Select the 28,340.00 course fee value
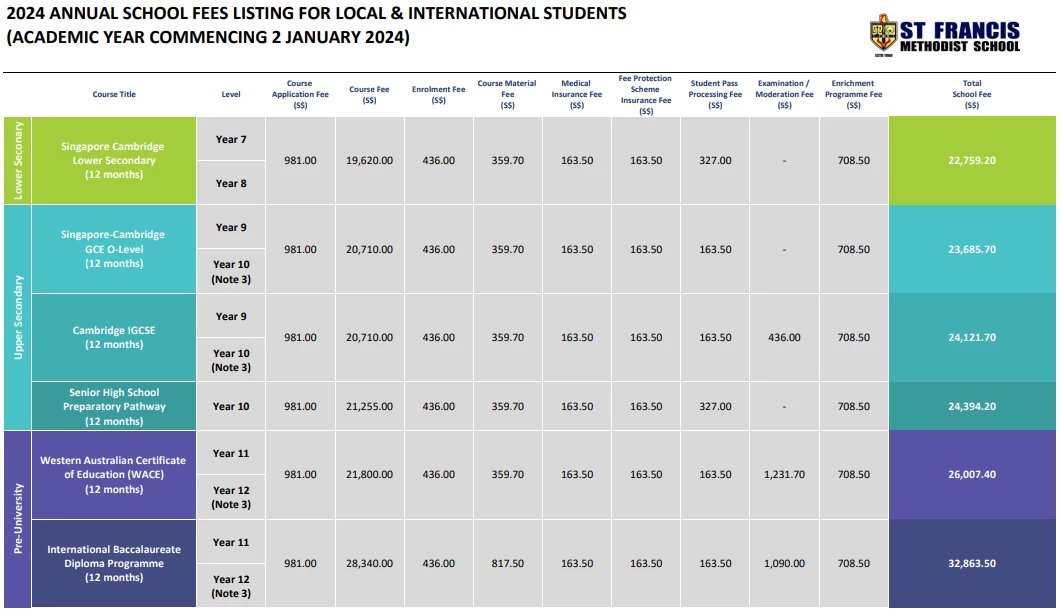Screen dimensions: 1061x613 coord(369,564)
